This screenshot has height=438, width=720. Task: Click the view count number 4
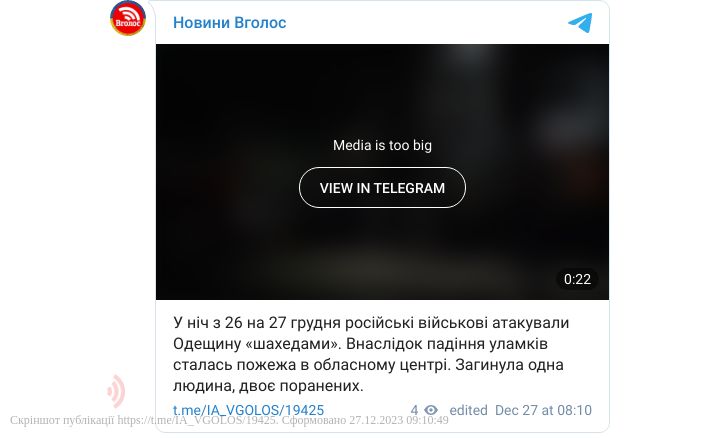tap(414, 410)
